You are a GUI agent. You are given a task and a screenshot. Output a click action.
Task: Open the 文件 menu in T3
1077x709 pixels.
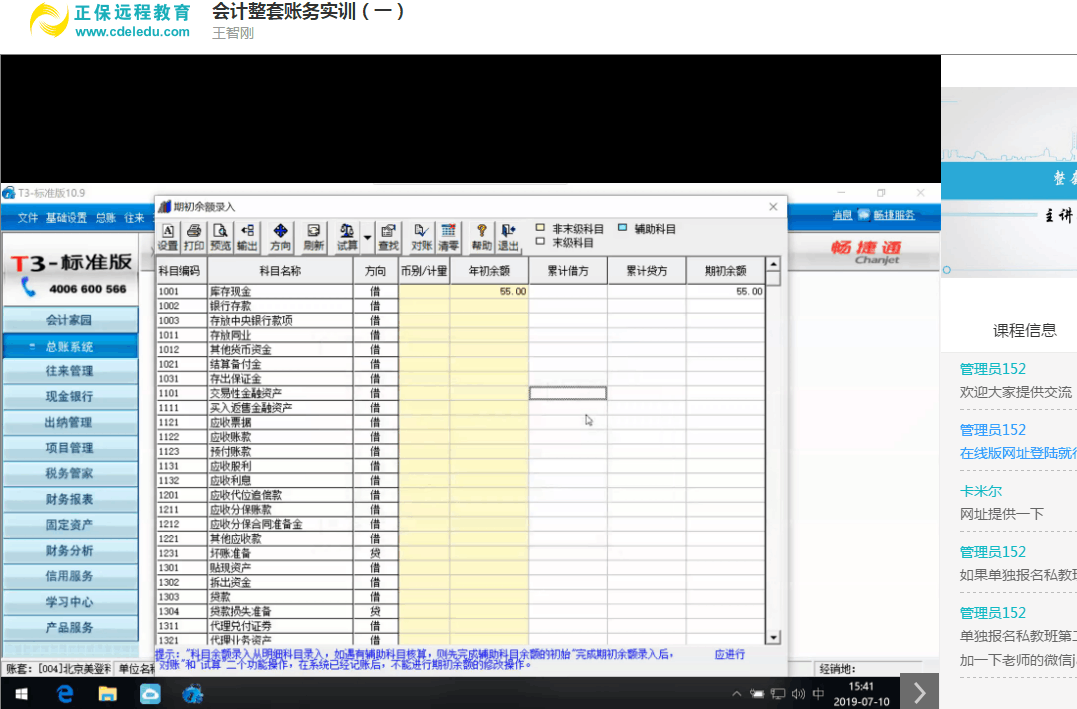[x=27, y=217]
